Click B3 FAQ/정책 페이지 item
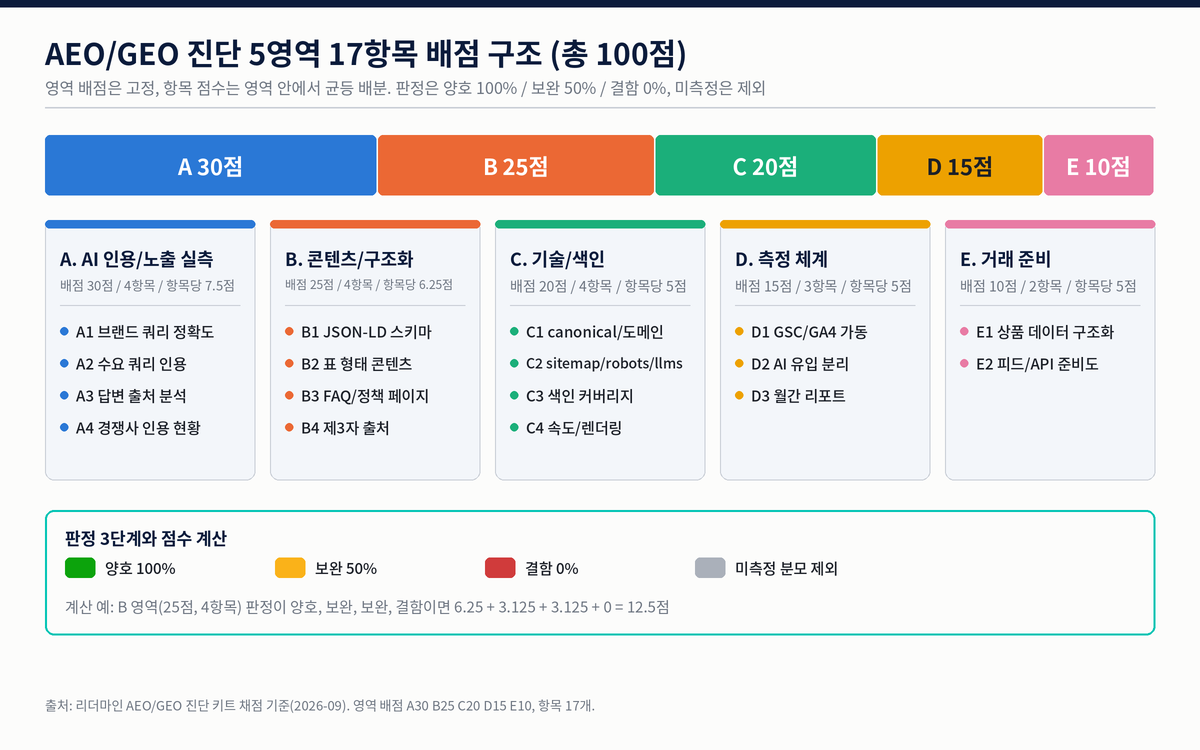1200x750 pixels. pyautogui.click(x=356, y=396)
